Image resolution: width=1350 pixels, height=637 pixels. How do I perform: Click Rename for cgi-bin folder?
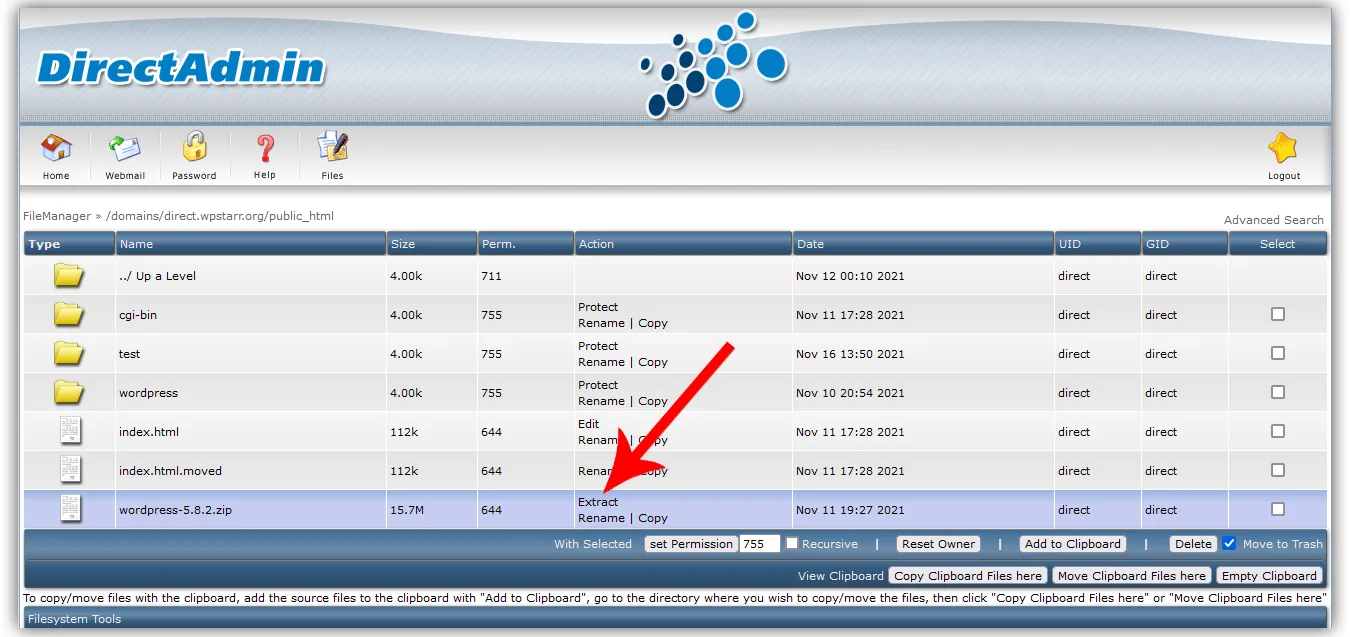[601, 322]
